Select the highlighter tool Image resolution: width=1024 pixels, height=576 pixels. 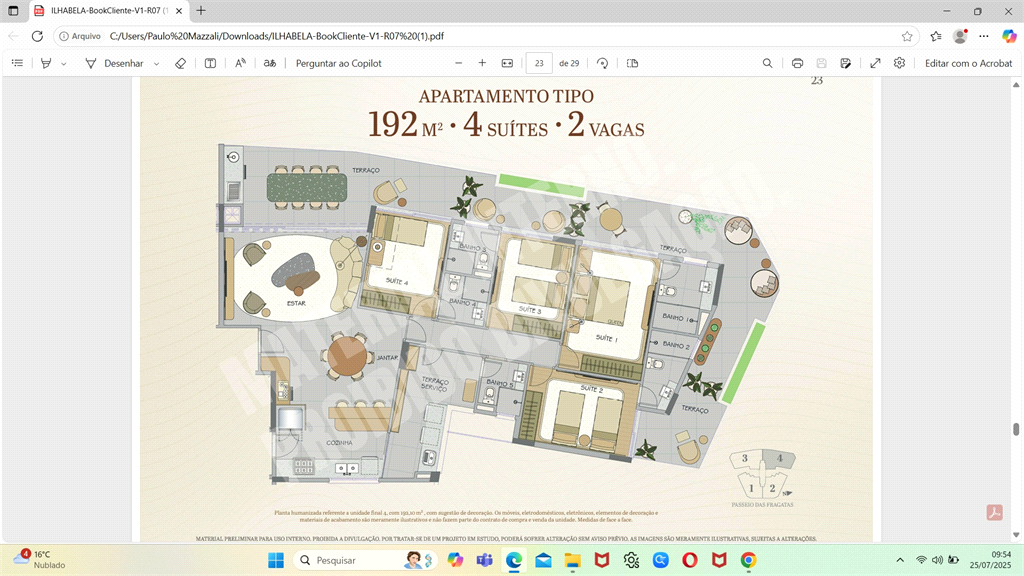[47, 62]
